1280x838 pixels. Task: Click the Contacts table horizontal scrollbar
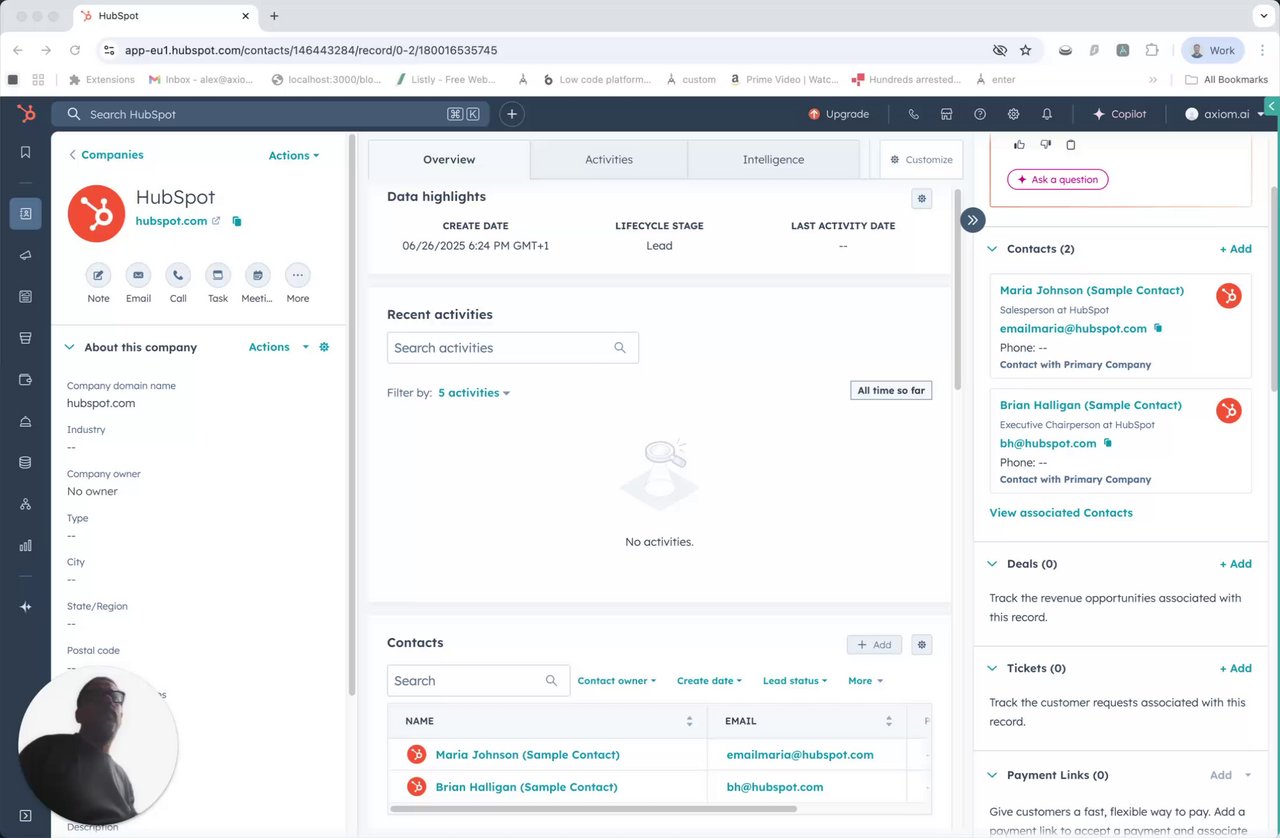point(593,809)
